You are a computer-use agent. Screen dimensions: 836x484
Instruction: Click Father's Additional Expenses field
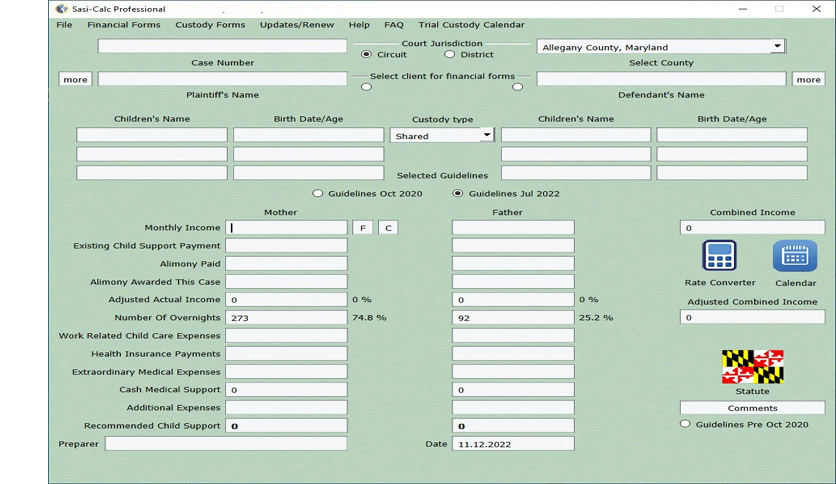tap(513, 407)
